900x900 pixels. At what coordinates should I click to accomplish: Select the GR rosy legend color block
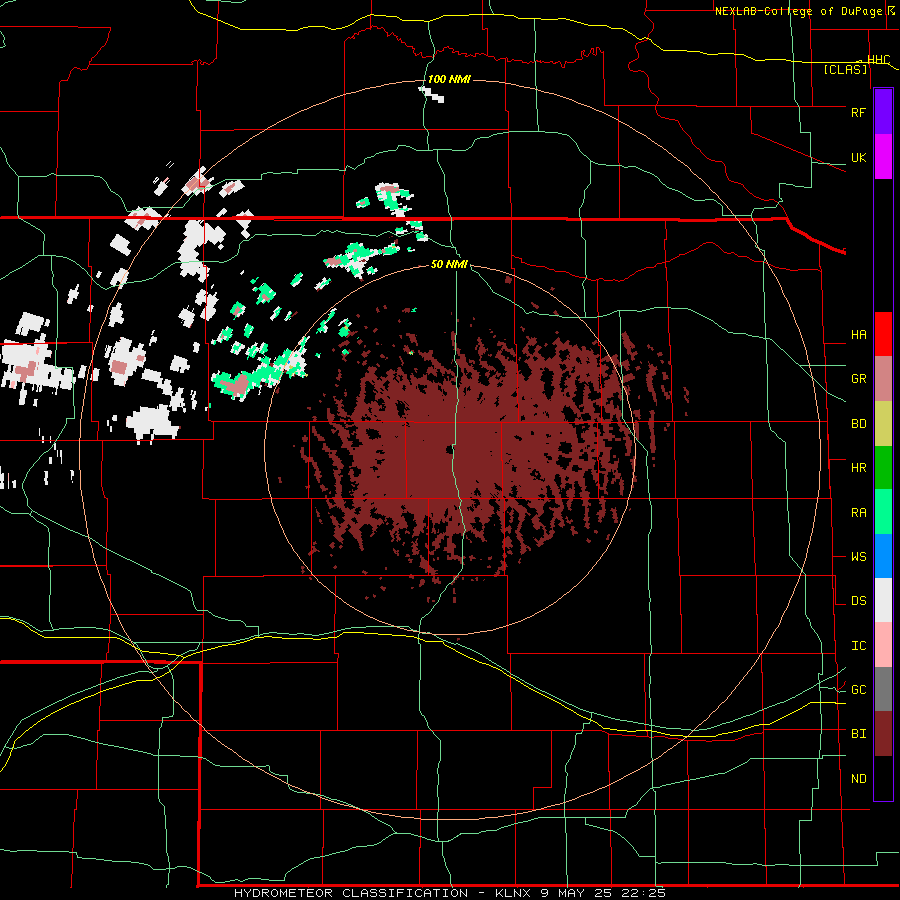(883, 378)
